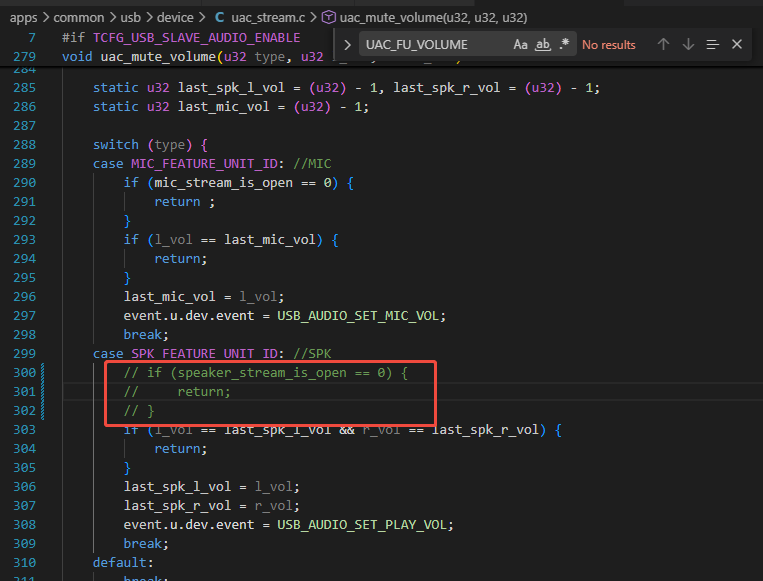
Task: Toggle Find in Selection icon
Action: pos(712,45)
